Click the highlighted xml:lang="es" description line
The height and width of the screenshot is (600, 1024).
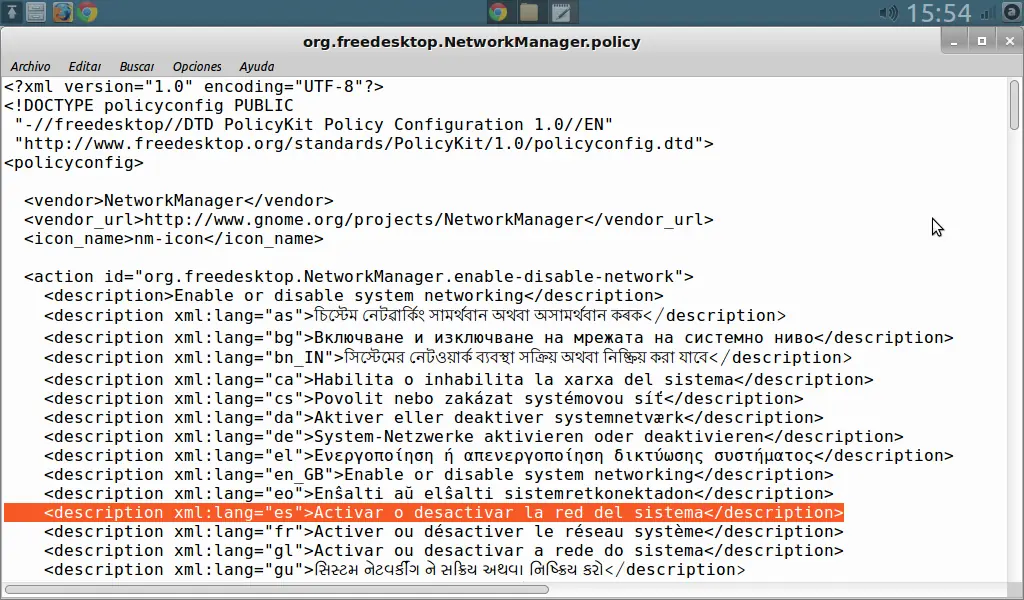pyautogui.click(x=424, y=513)
